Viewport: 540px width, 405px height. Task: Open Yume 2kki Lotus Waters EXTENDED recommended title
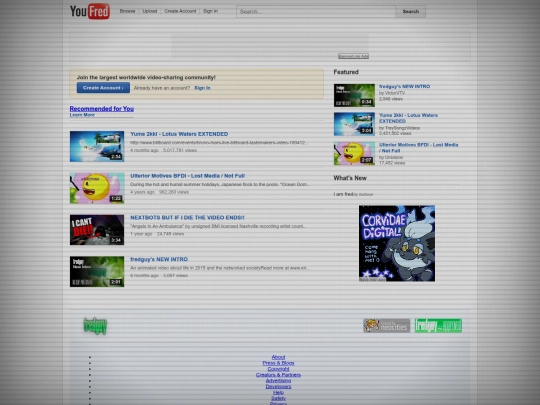(x=179, y=134)
